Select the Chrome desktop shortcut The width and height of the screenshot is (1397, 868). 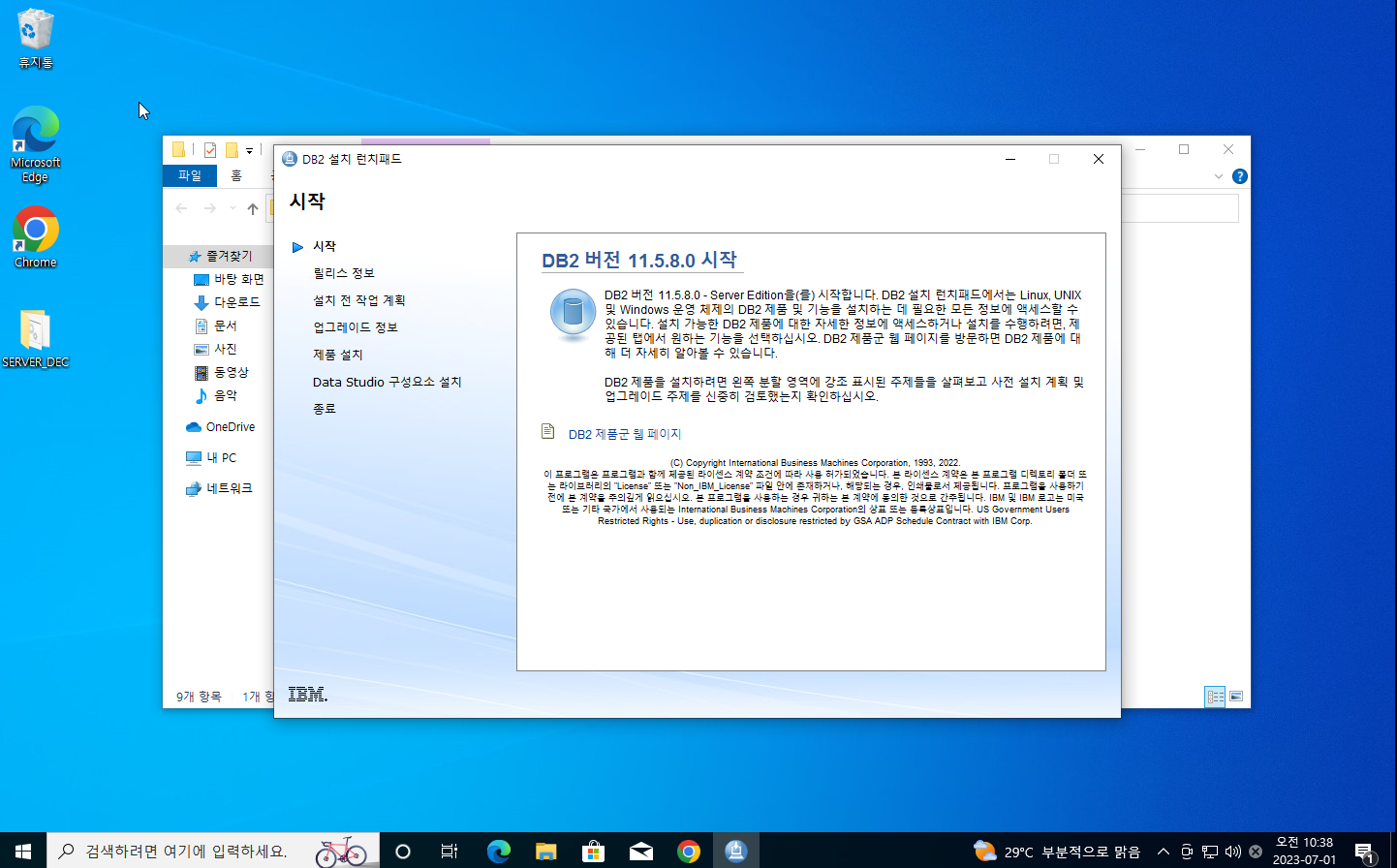click(36, 237)
